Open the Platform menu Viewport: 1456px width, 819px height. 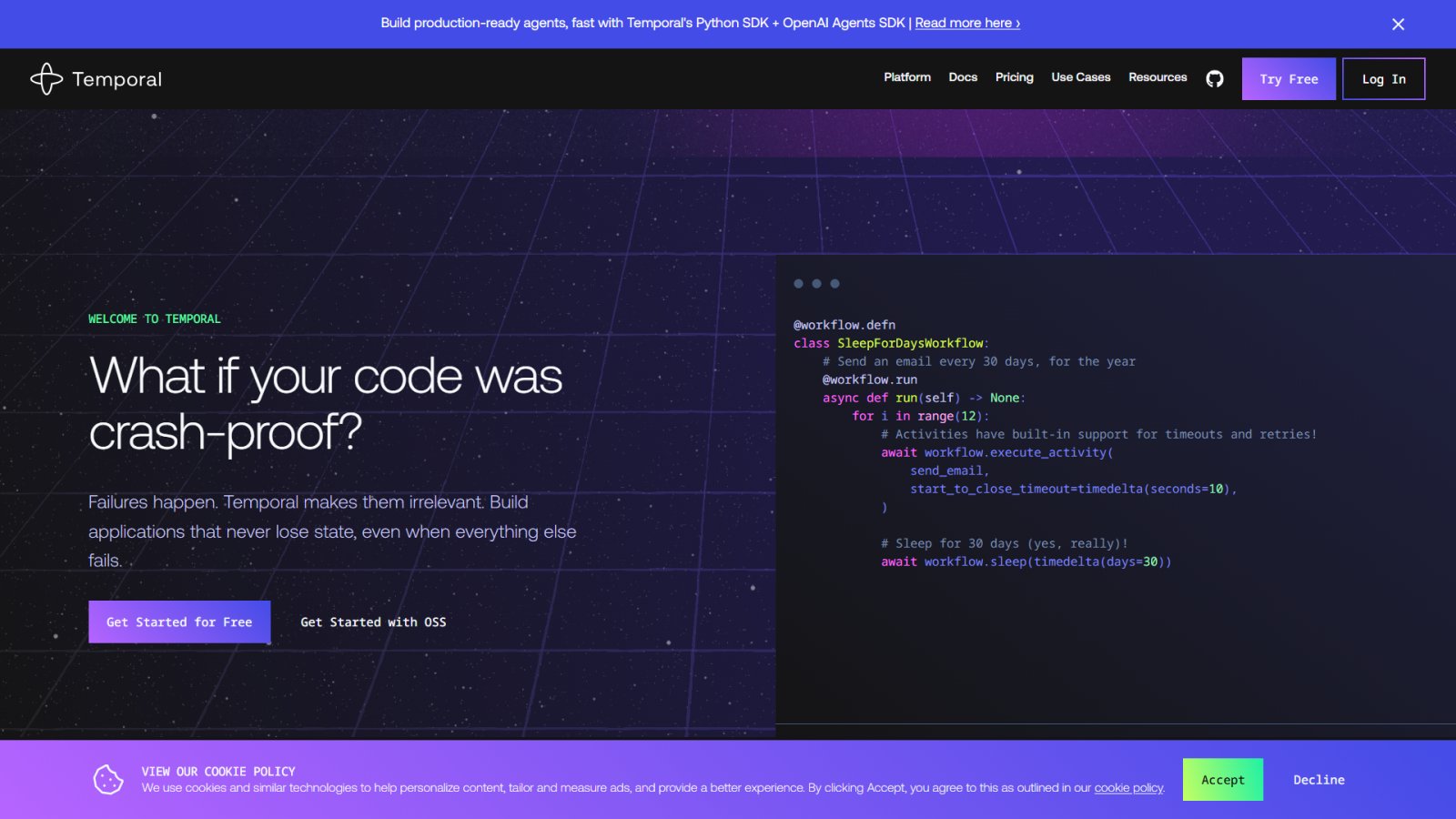[907, 77]
